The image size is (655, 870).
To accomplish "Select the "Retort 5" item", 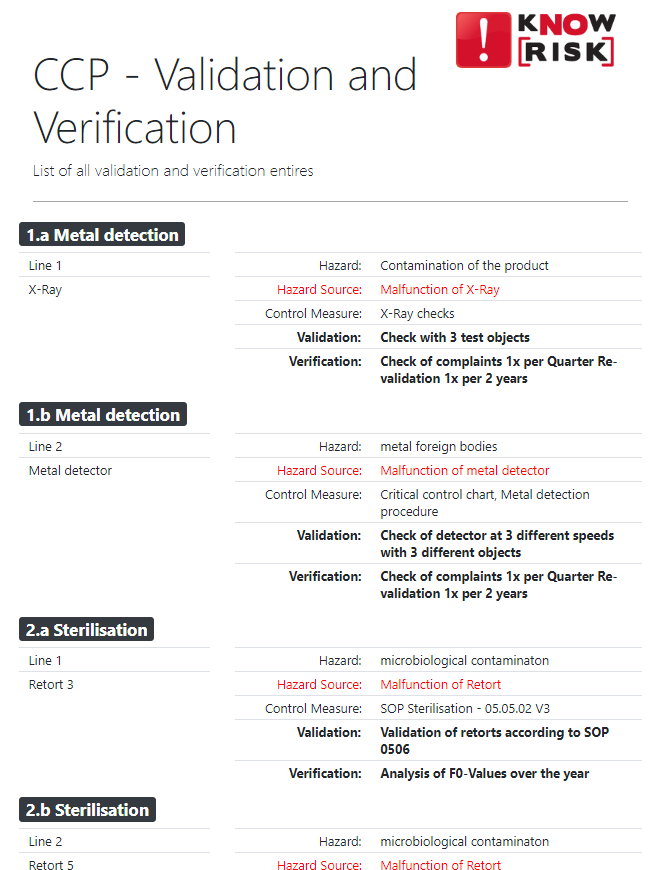I will (51, 866).
